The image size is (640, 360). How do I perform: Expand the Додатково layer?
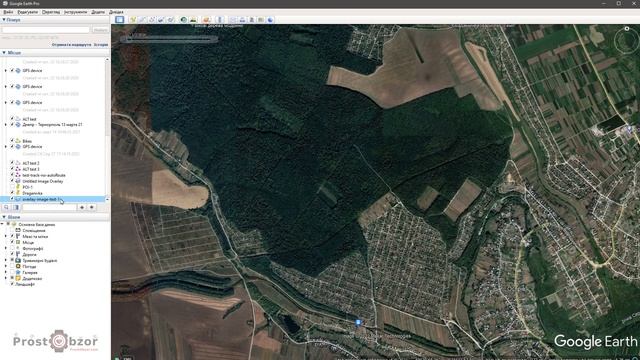pos(6,278)
